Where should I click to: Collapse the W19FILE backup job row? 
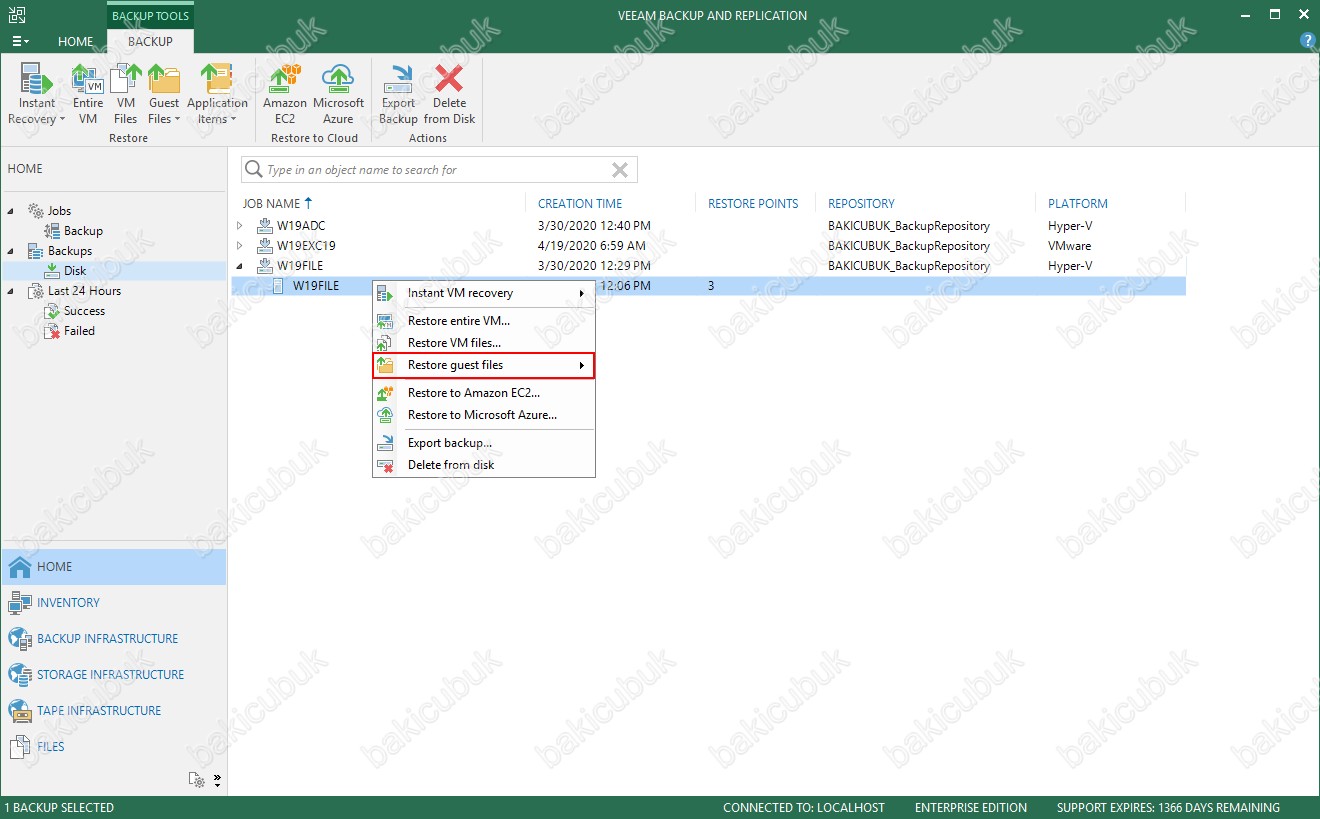point(240,266)
